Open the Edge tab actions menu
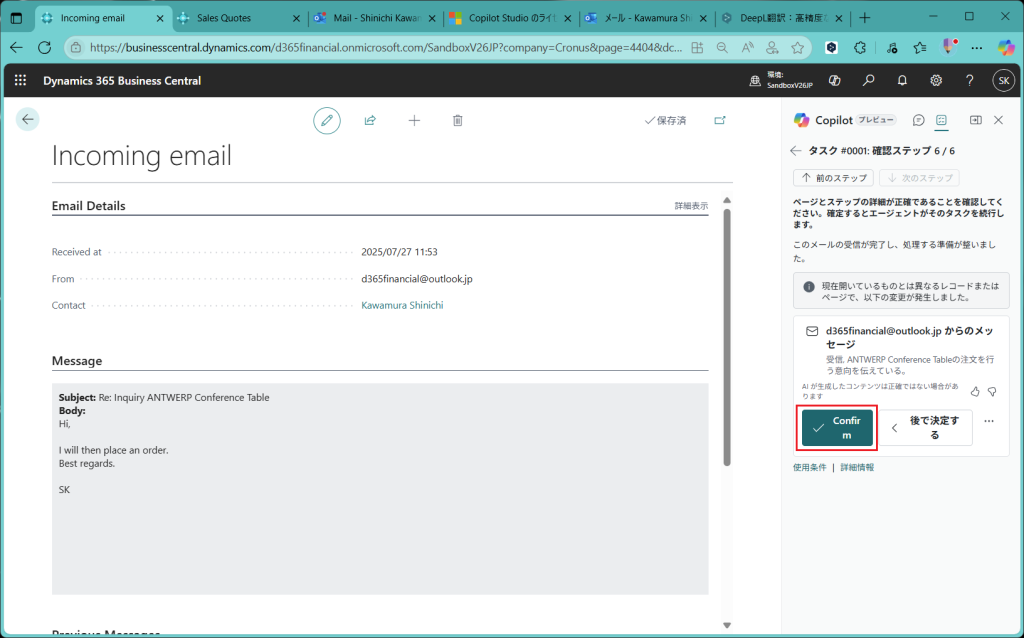 pos(16,18)
